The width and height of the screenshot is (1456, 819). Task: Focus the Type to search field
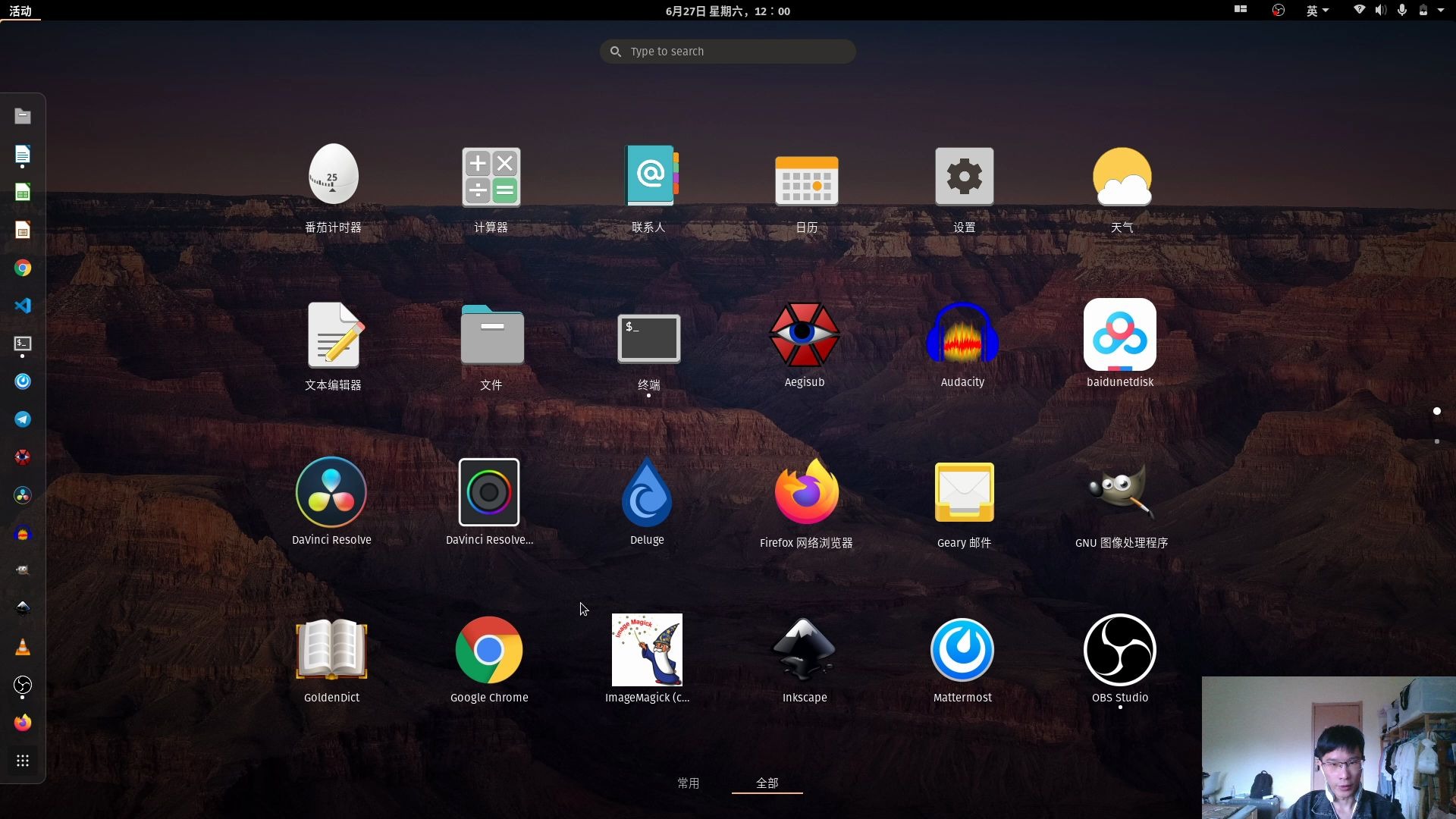728,52
